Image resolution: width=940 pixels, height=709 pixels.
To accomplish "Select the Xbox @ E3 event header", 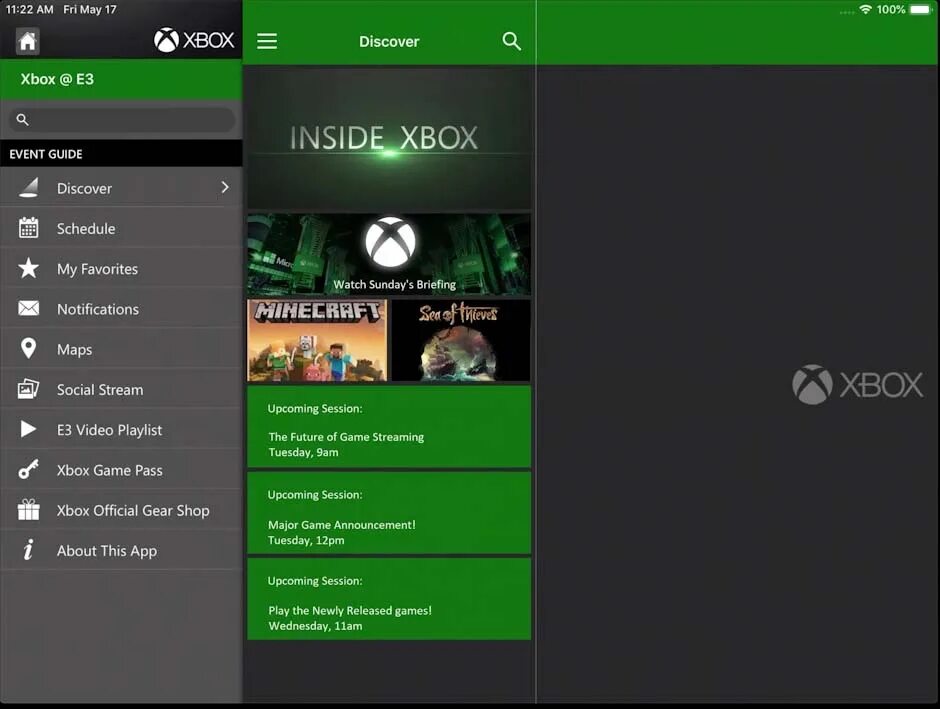I will pyautogui.click(x=122, y=79).
